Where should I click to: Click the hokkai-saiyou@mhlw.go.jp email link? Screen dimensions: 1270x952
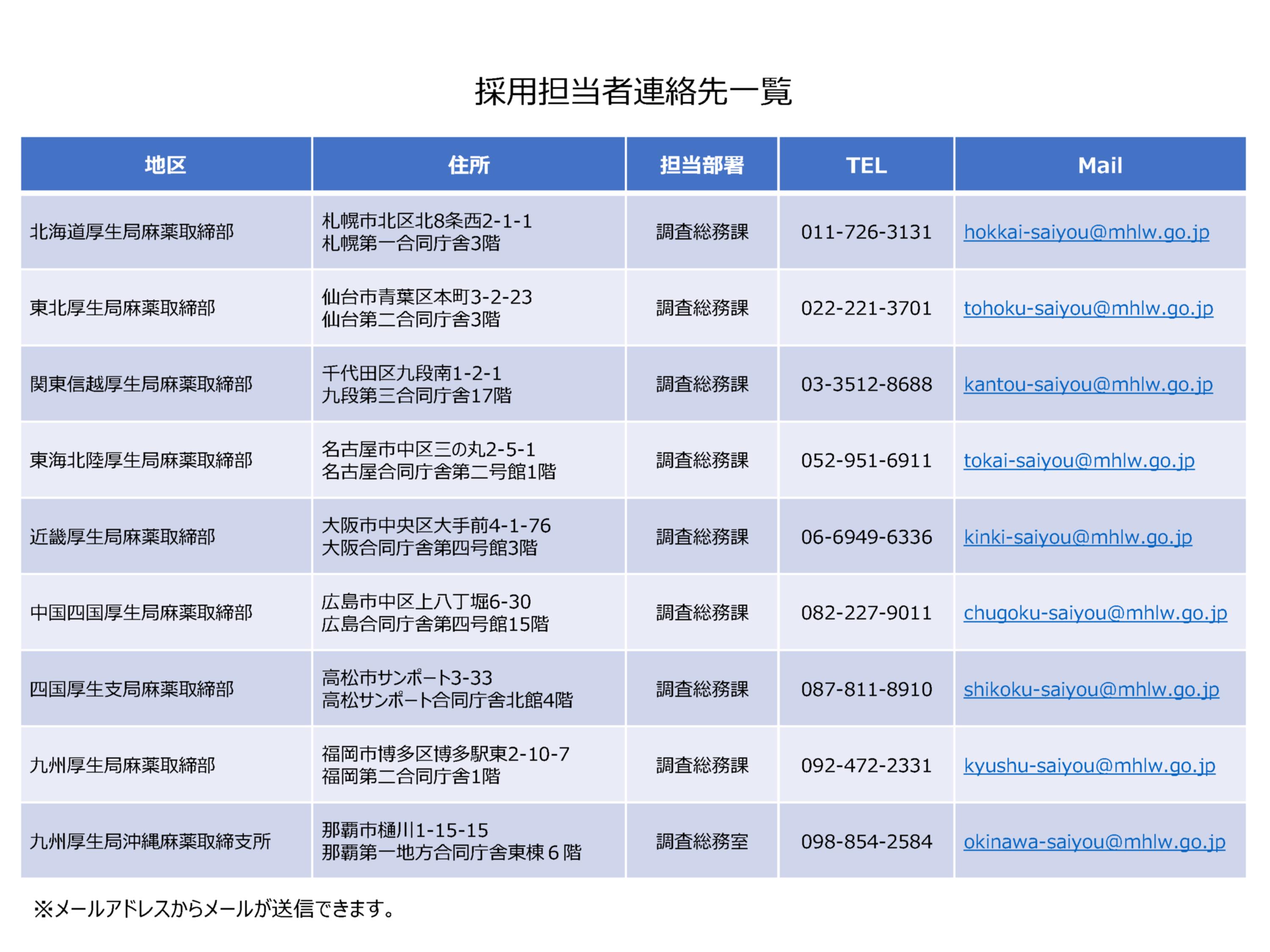[1086, 232]
